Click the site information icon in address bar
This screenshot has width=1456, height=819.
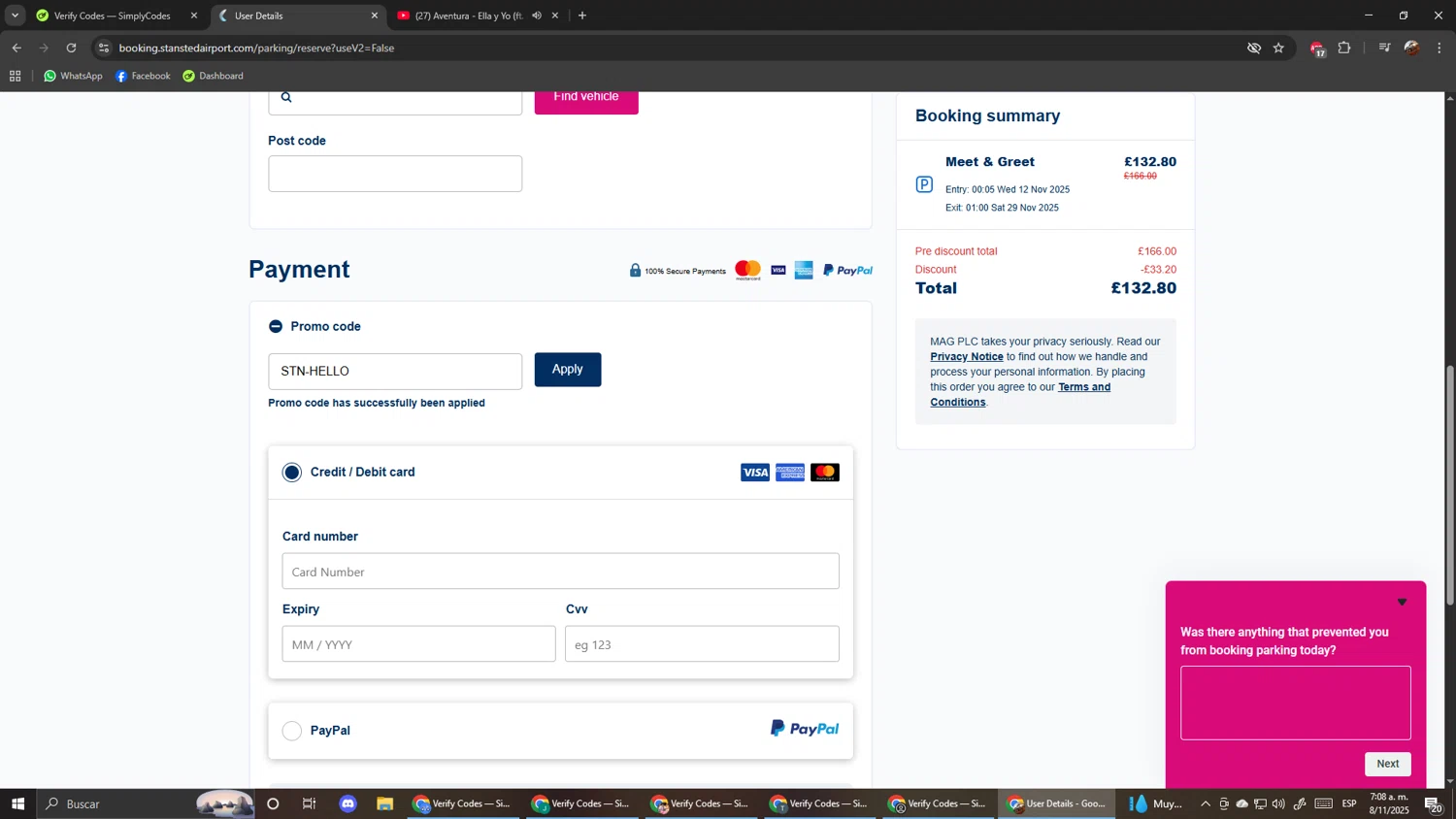click(104, 48)
